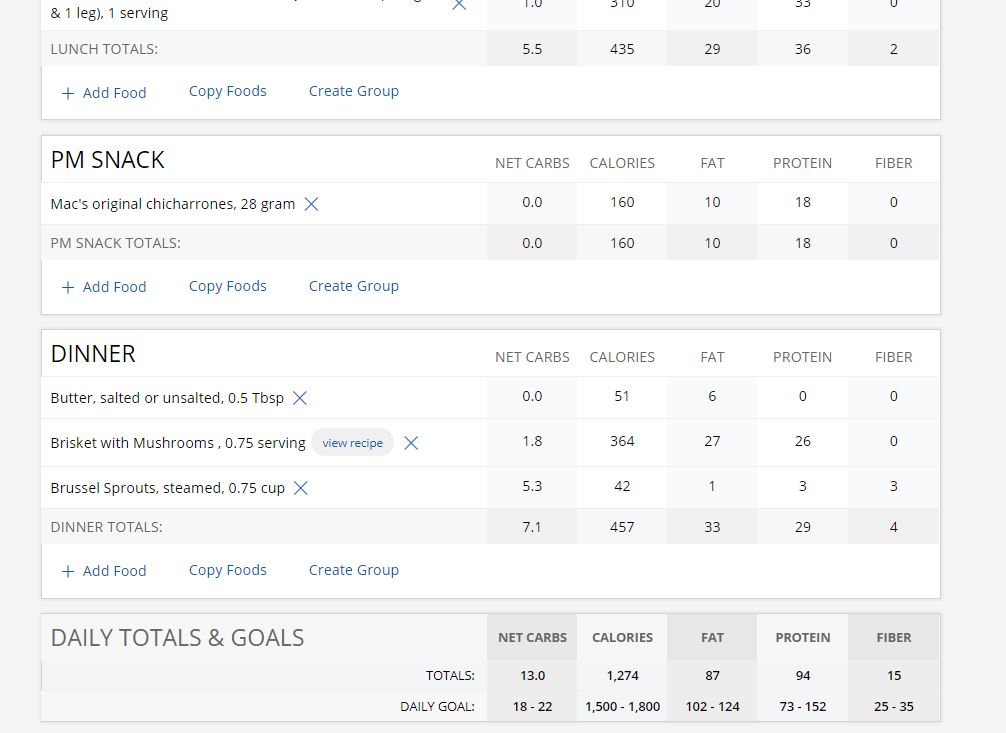The width and height of the screenshot is (1006, 733).
Task: Remove Brisket with Mushrooms from dinner
Action: (411, 443)
